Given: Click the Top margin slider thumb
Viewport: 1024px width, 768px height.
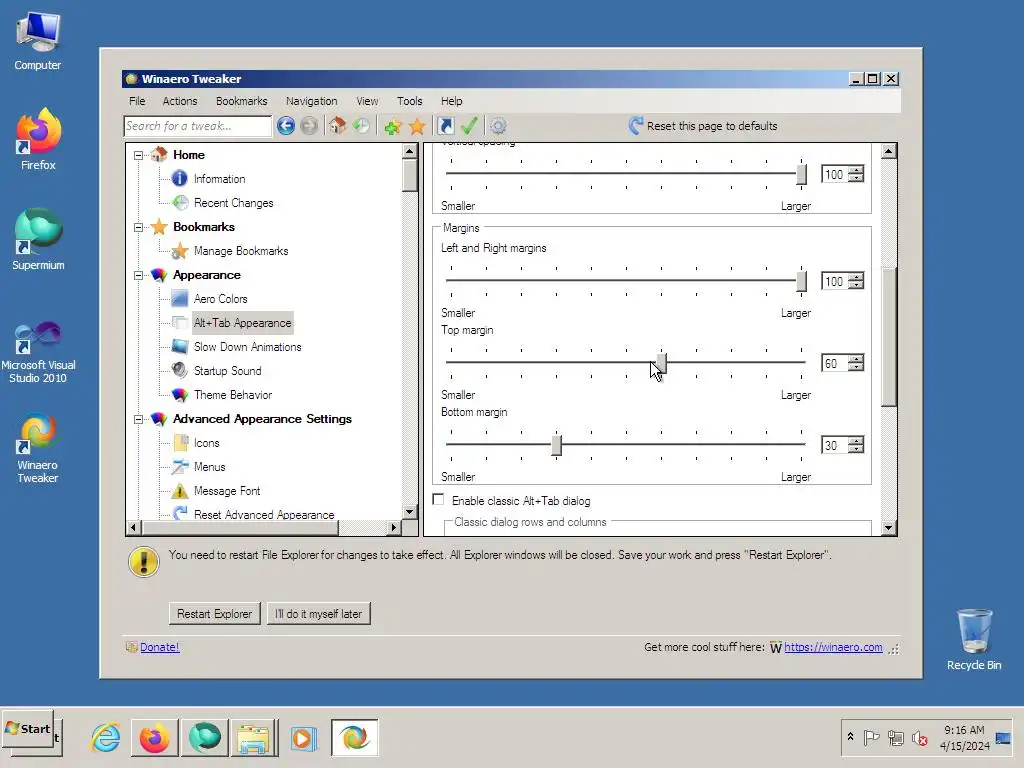Looking at the screenshot, I should tap(662, 363).
